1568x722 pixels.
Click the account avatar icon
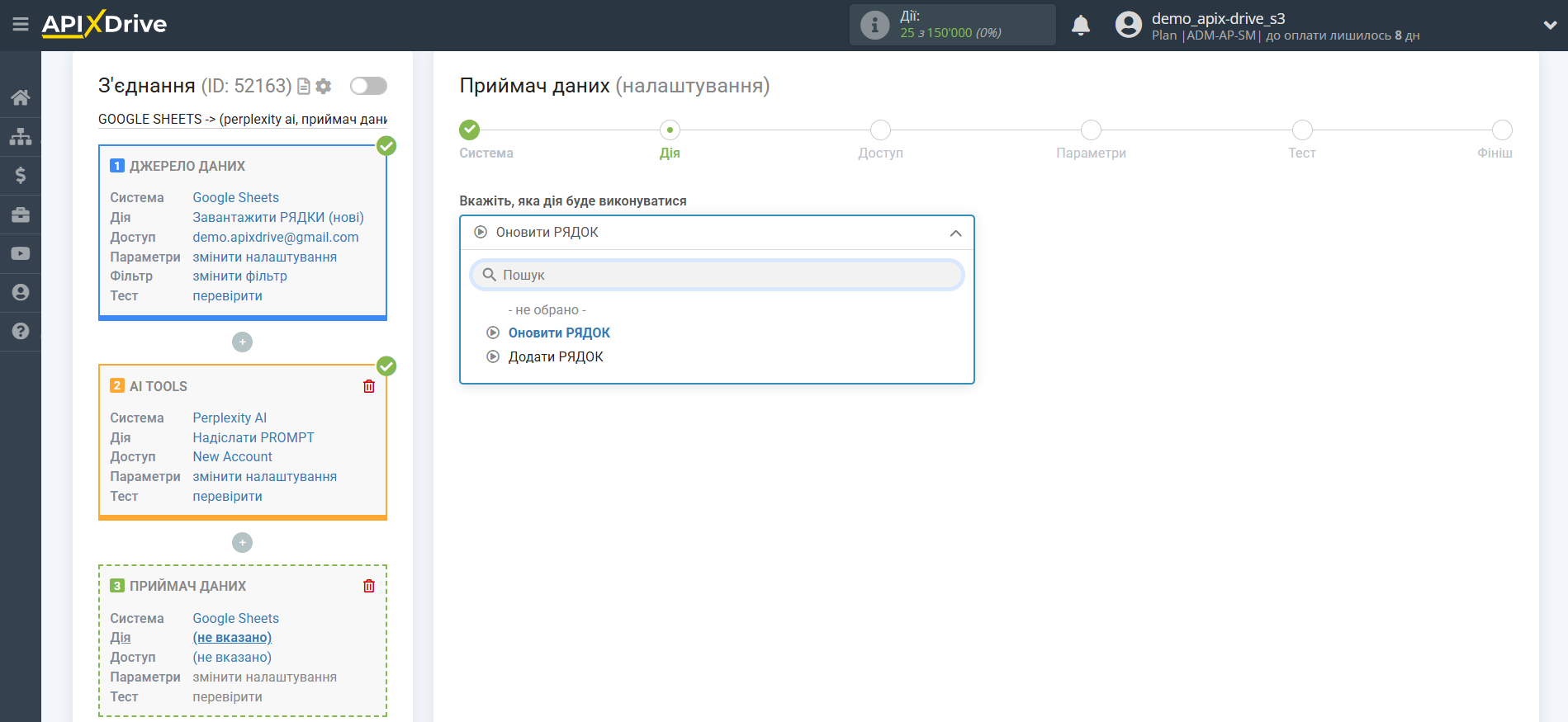[x=1128, y=25]
